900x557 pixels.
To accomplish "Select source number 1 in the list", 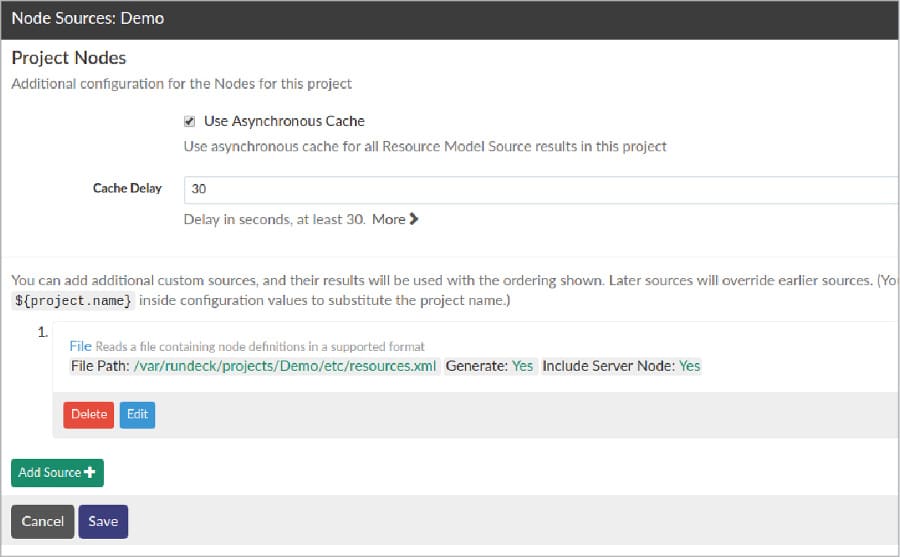I will click(x=42, y=333).
